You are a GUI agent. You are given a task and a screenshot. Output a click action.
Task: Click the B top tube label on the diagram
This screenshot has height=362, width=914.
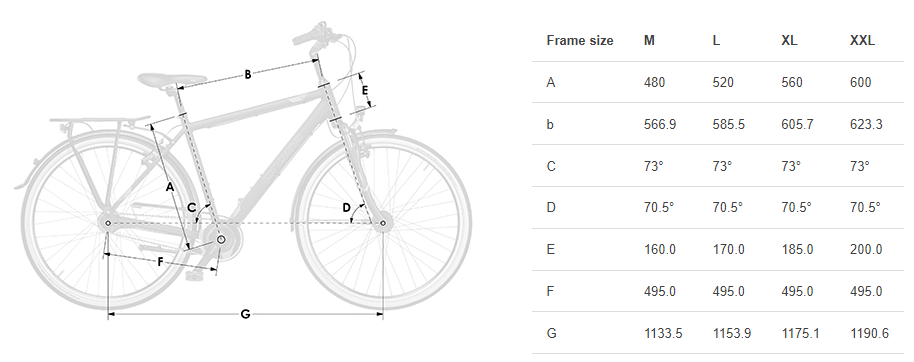point(248,74)
